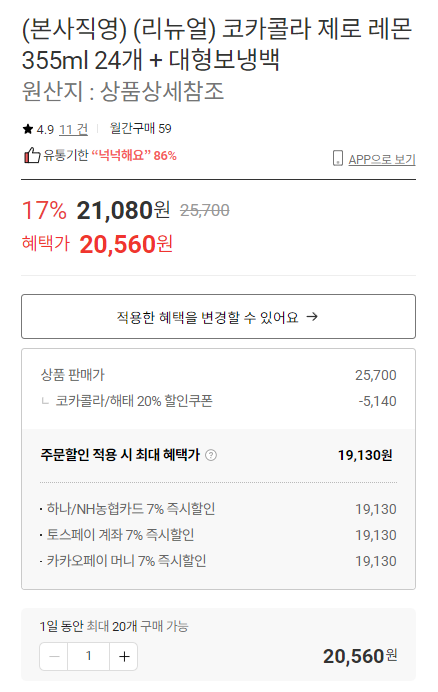The height and width of the screenshot is (692, 438).
Task: Click the star rating icon
Action: 28,129
